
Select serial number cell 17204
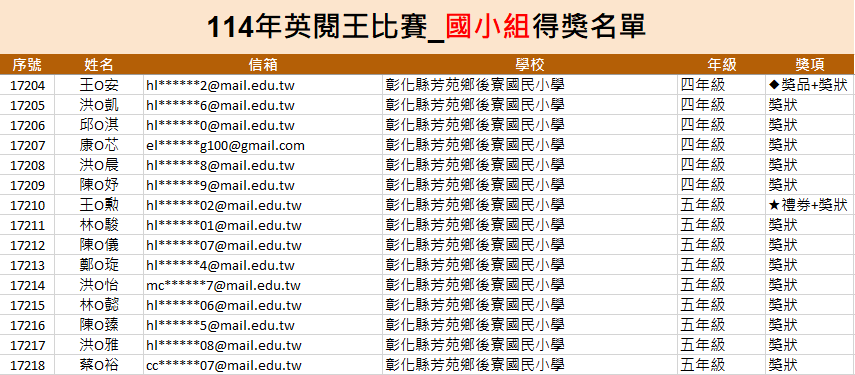click(x=27, y=85)
